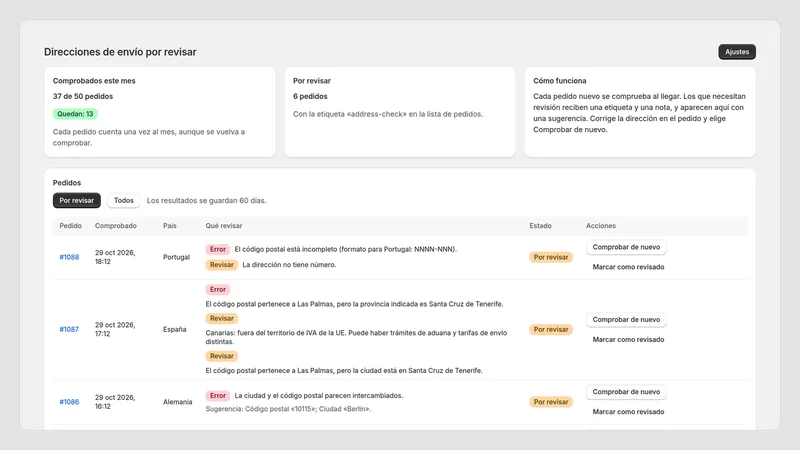The width and height of the screenshot is (800, 450).
Task: Click the Direcciones de envío por revisar heading
Action: pos(120,52)
